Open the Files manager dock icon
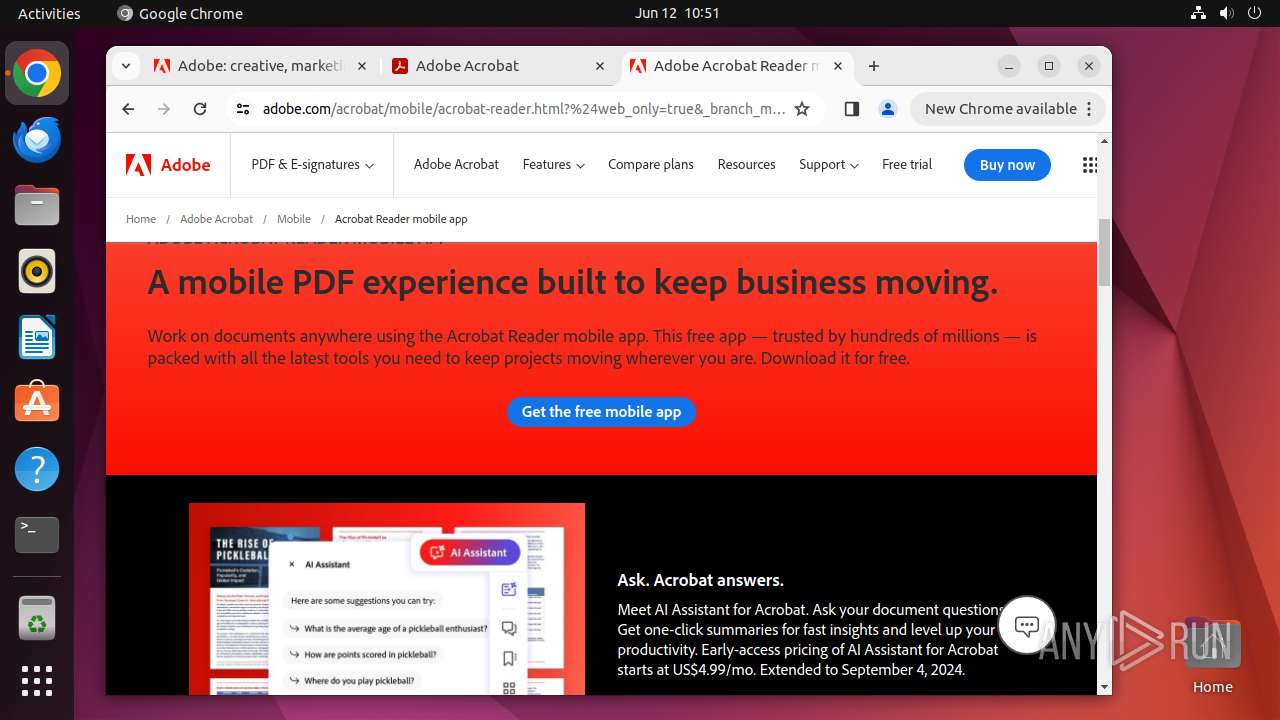Viewport: 1280px width, 720px height. click(x=37, y=206)
